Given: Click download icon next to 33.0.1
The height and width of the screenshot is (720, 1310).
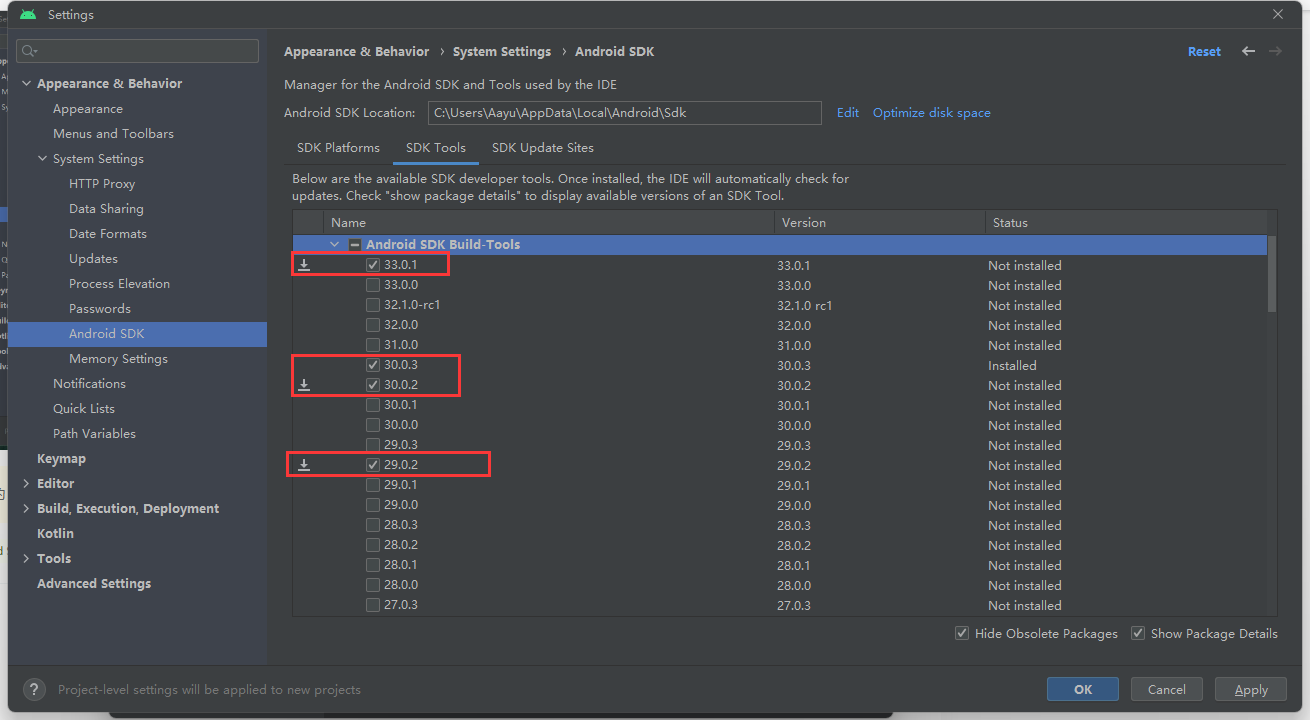Looking at the screenshot, I should (305, 266).
